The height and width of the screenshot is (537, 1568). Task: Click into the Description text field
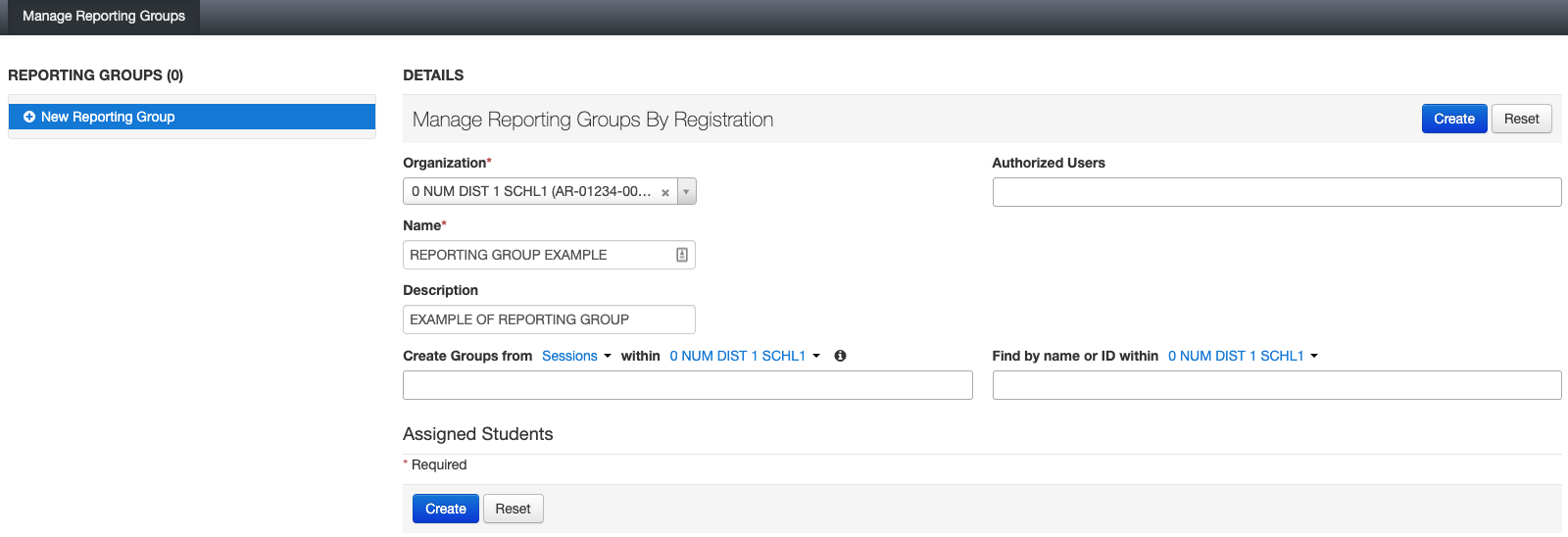[549, 319]
